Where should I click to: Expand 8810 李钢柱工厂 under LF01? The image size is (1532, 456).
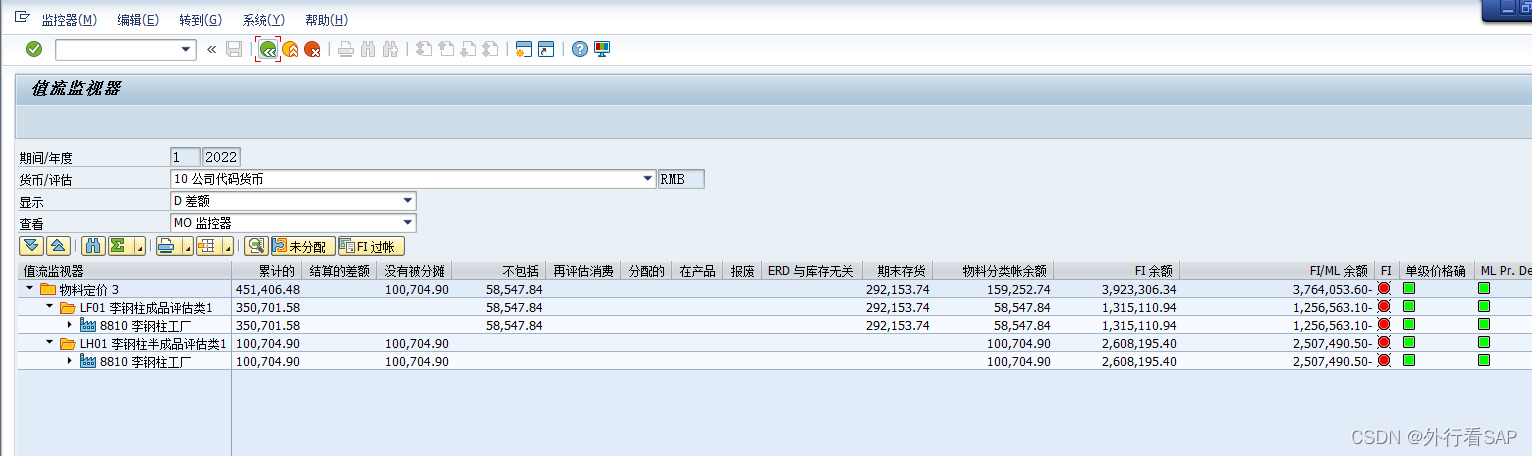[69, 324]
